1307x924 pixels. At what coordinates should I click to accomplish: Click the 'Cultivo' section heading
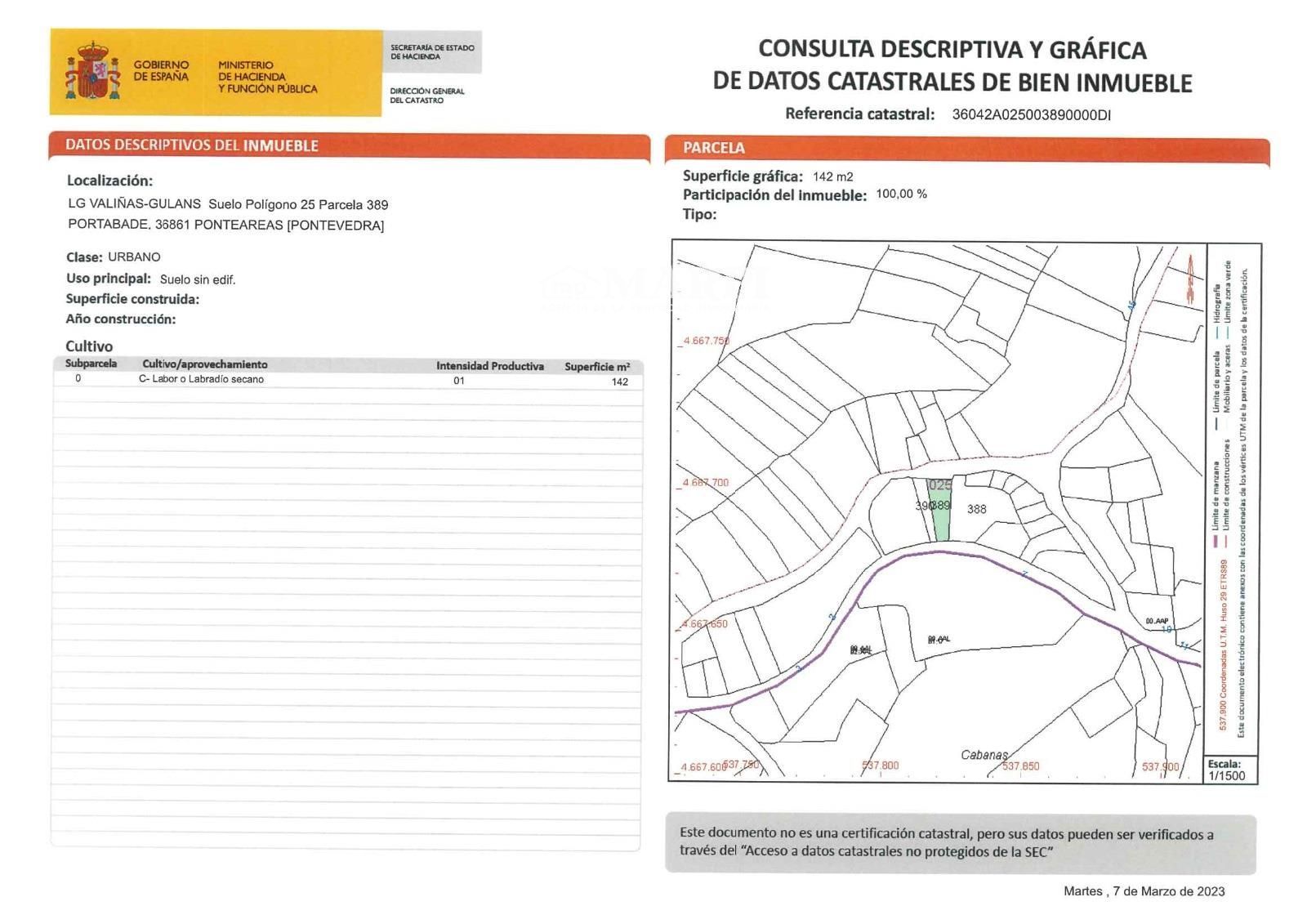click(x=89, y=346)
